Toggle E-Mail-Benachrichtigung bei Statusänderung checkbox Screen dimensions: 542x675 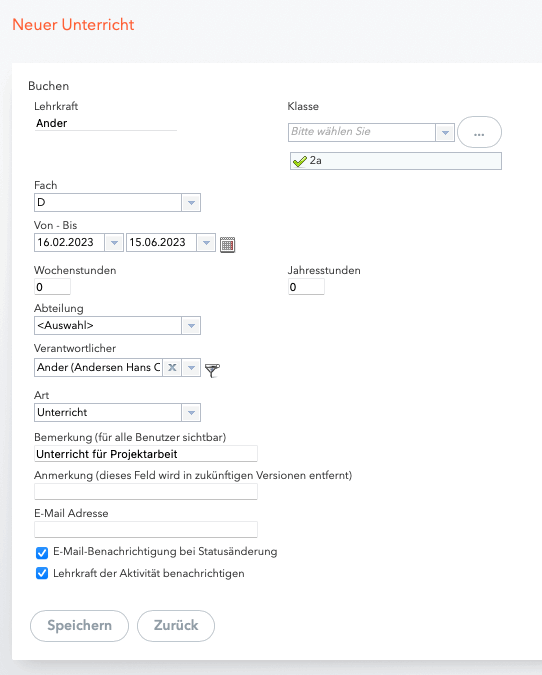click(42, 552)
